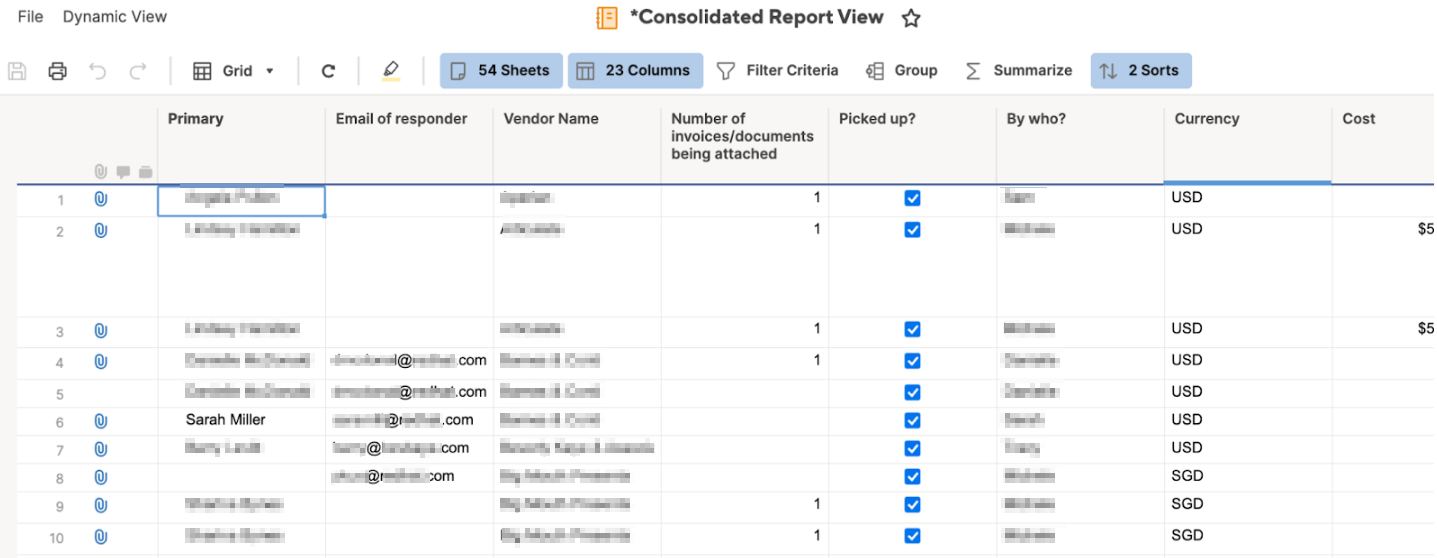
Task: Open attachment paperclip on row 3
Action: (100, 331)
